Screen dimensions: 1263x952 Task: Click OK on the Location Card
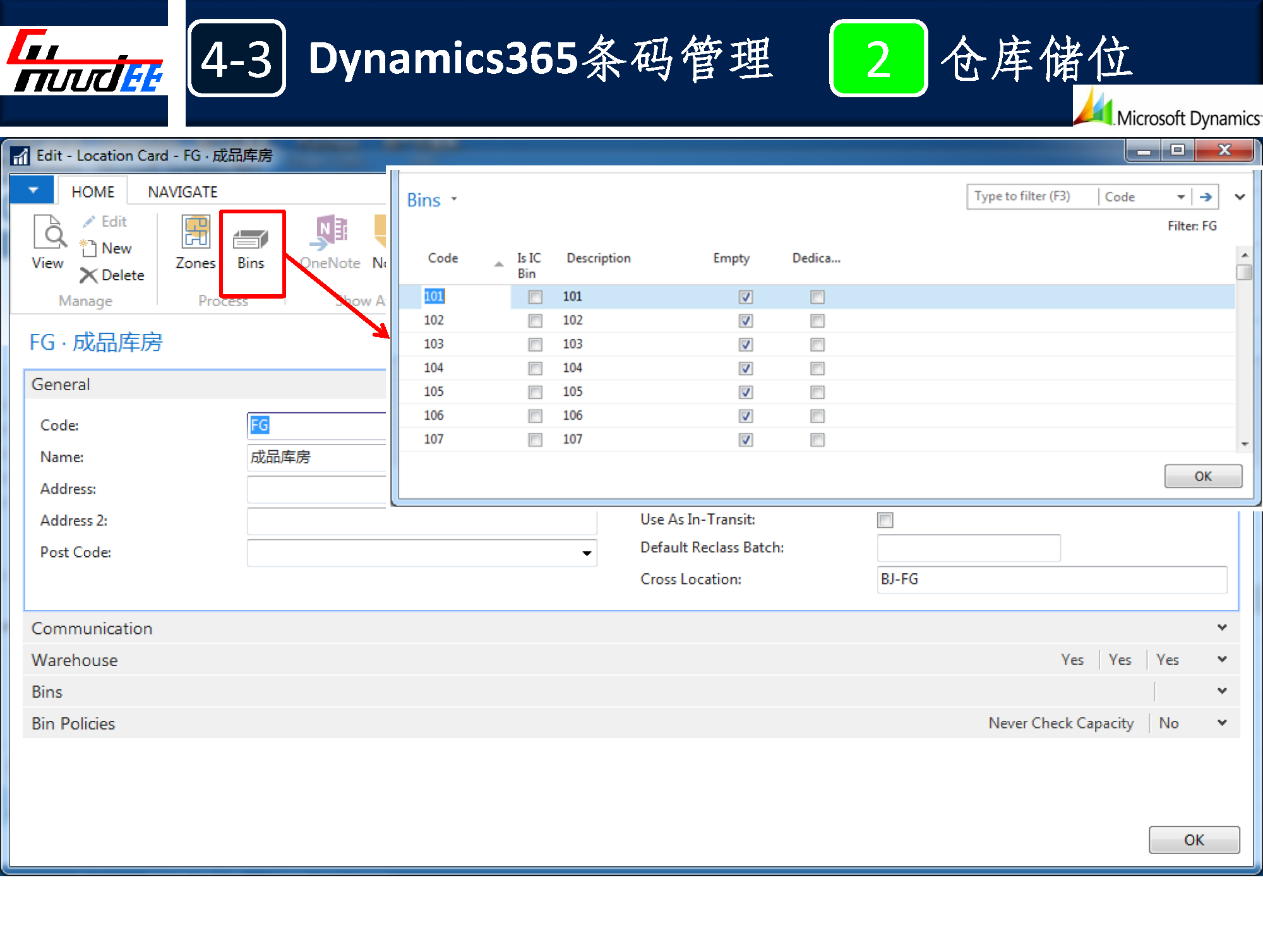click(x=1194, y=840)
